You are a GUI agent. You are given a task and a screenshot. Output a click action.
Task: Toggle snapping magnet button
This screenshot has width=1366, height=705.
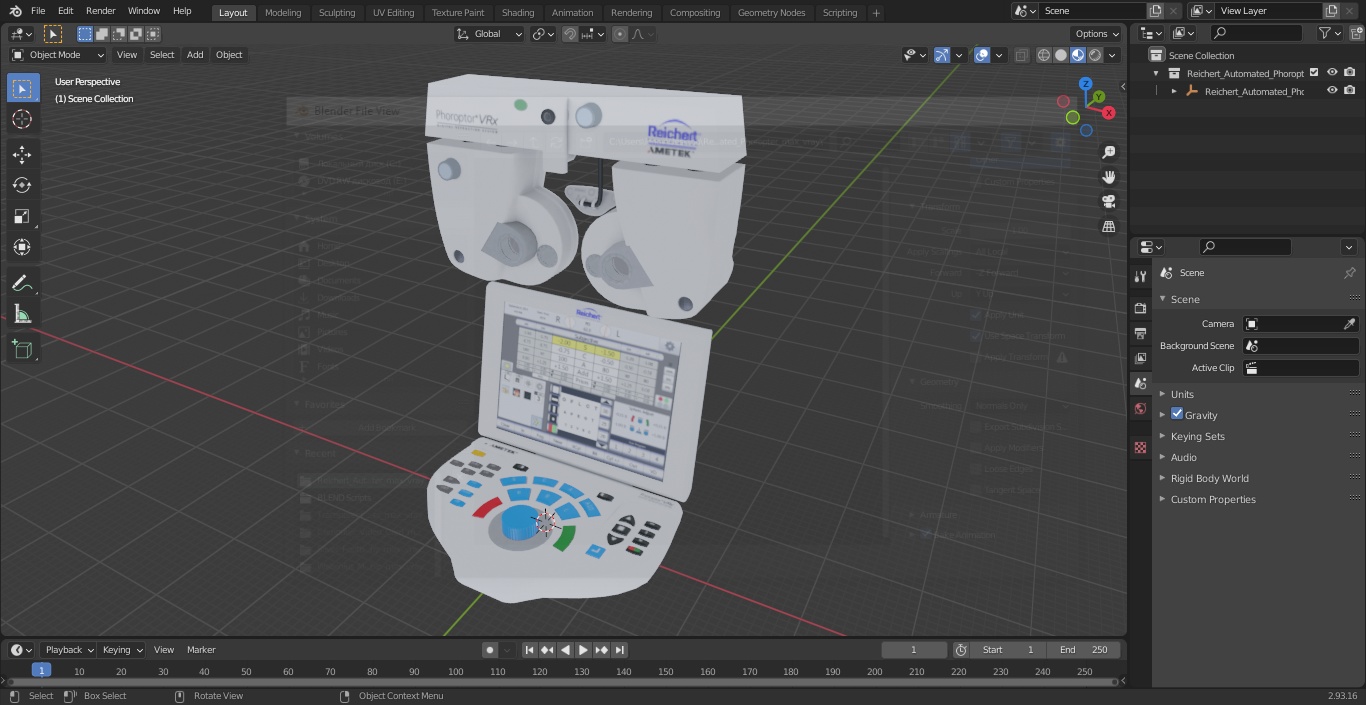click(570, 34)
